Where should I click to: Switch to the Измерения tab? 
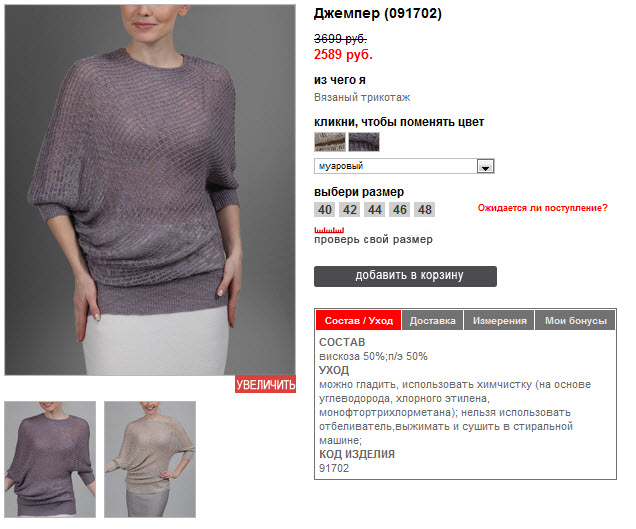point(499,320)
